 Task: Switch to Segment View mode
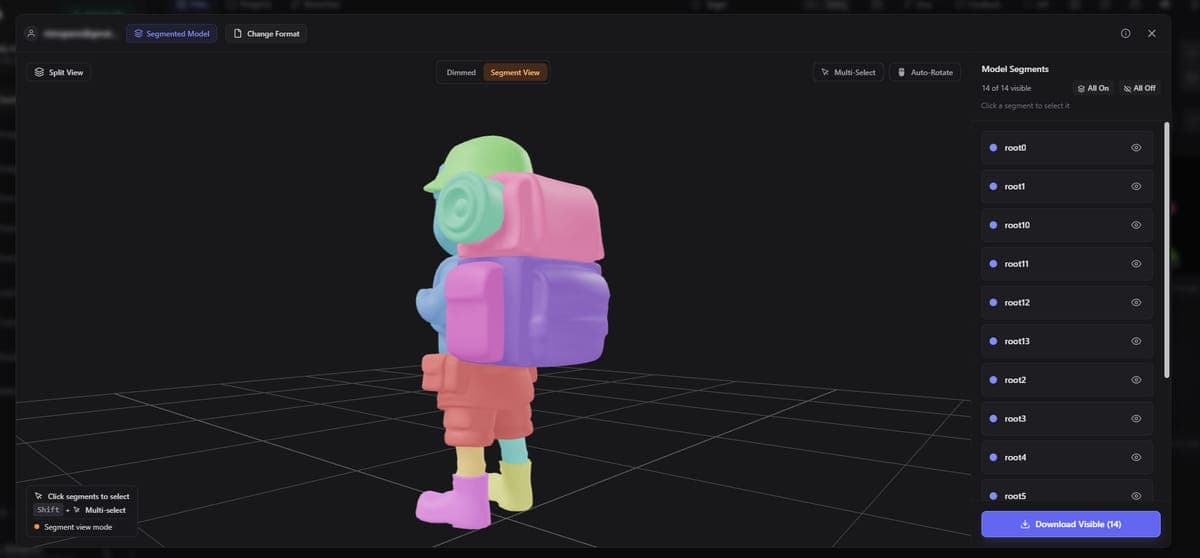coord(515,72)
